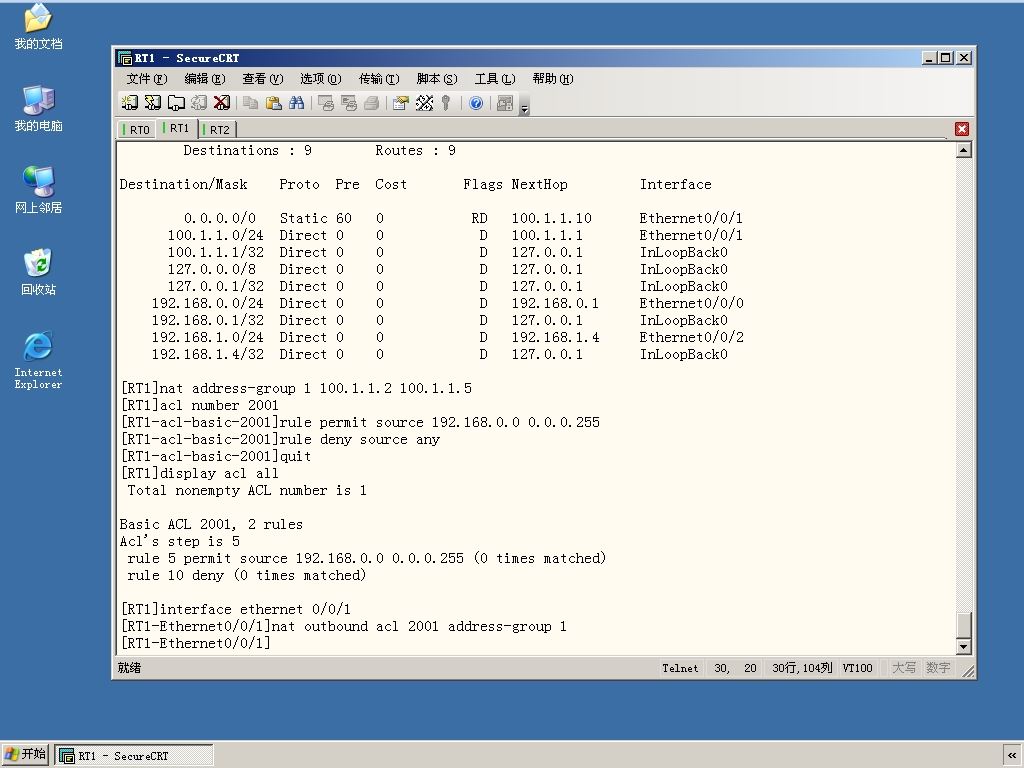Click the Destination/Mask column header

[x=184, y=184]
